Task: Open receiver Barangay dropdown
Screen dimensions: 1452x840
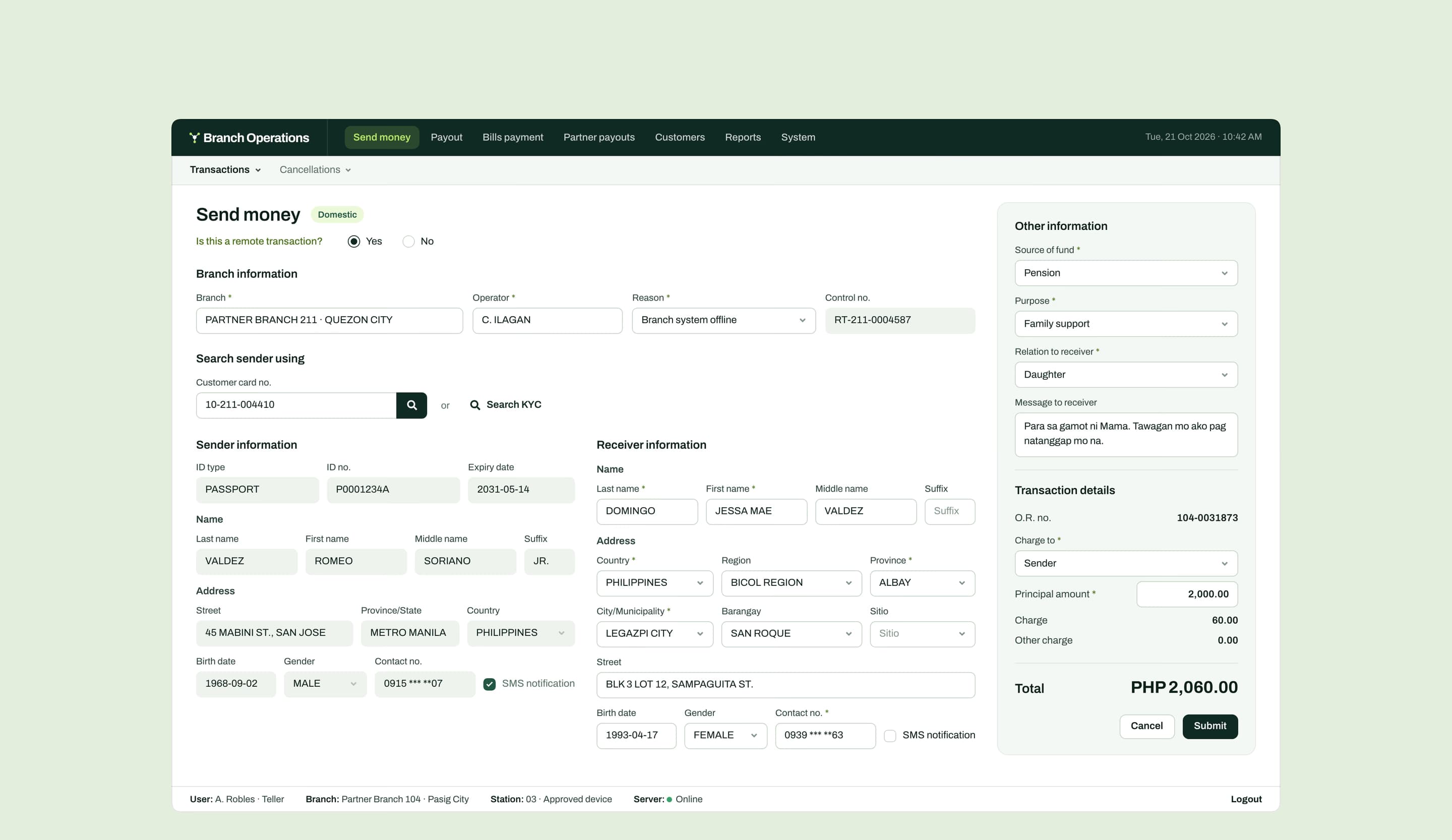Action: pyautogui.click(x=791, y=634)
